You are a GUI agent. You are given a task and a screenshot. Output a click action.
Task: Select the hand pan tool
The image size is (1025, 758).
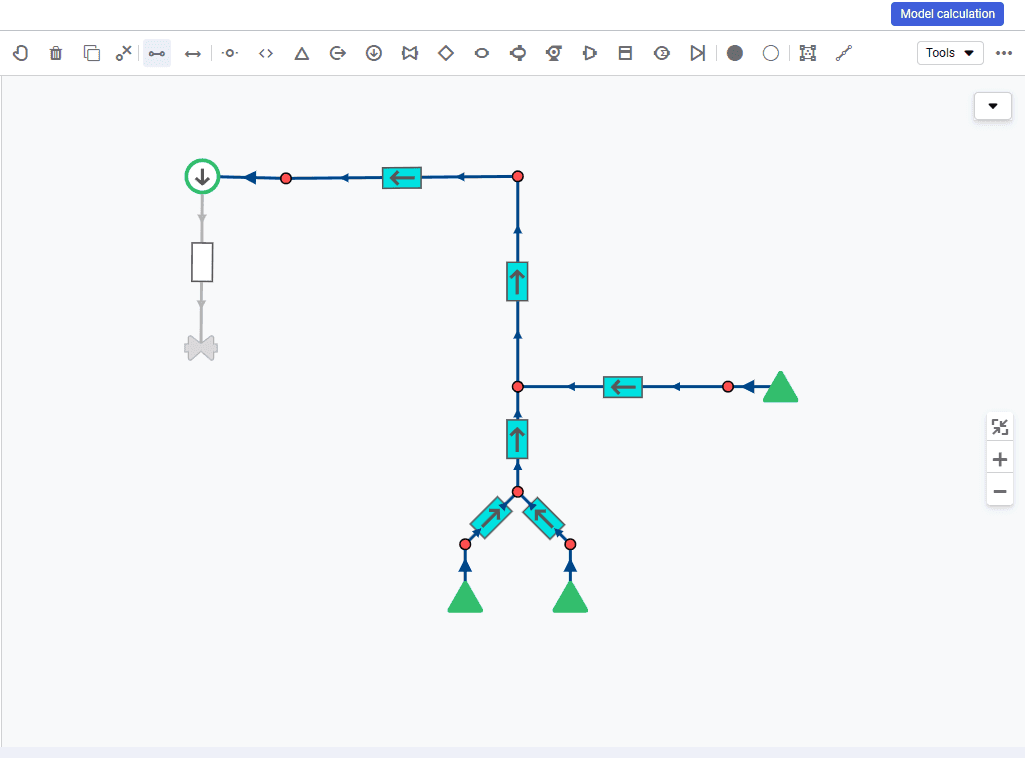[x=20, y=53]
